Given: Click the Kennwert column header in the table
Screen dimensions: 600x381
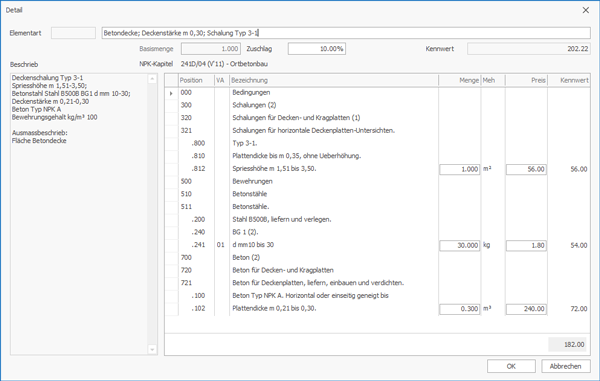Looking at the screenshot, I should pyautogui.click(x=569, y=80).
